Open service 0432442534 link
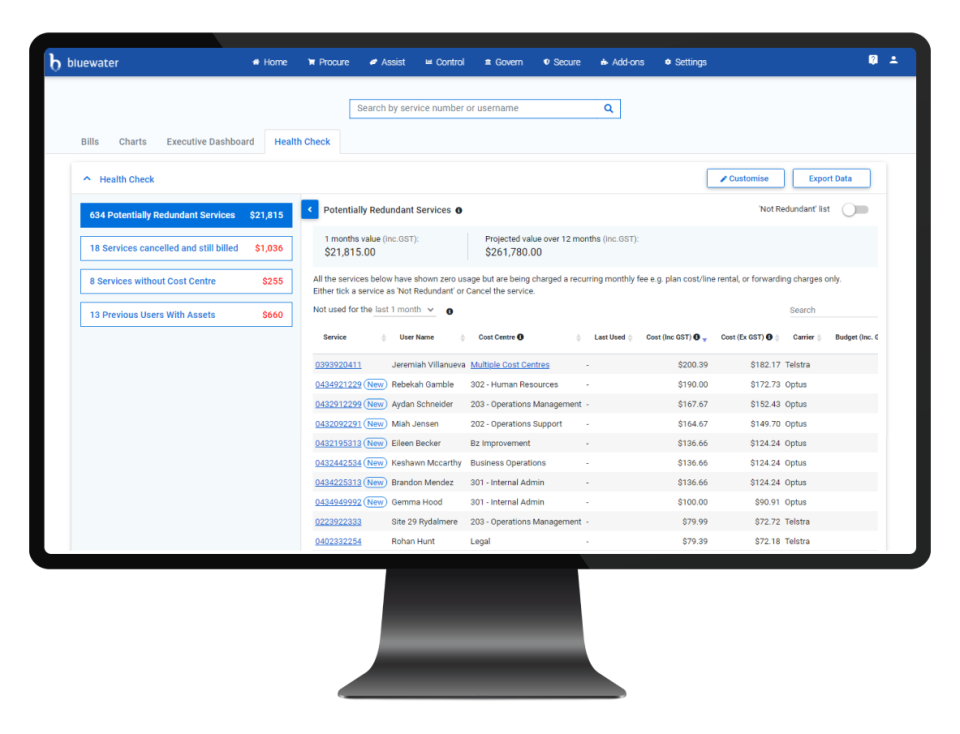The height and width of the screenshot is (734, 960). [x=338, y=463]
